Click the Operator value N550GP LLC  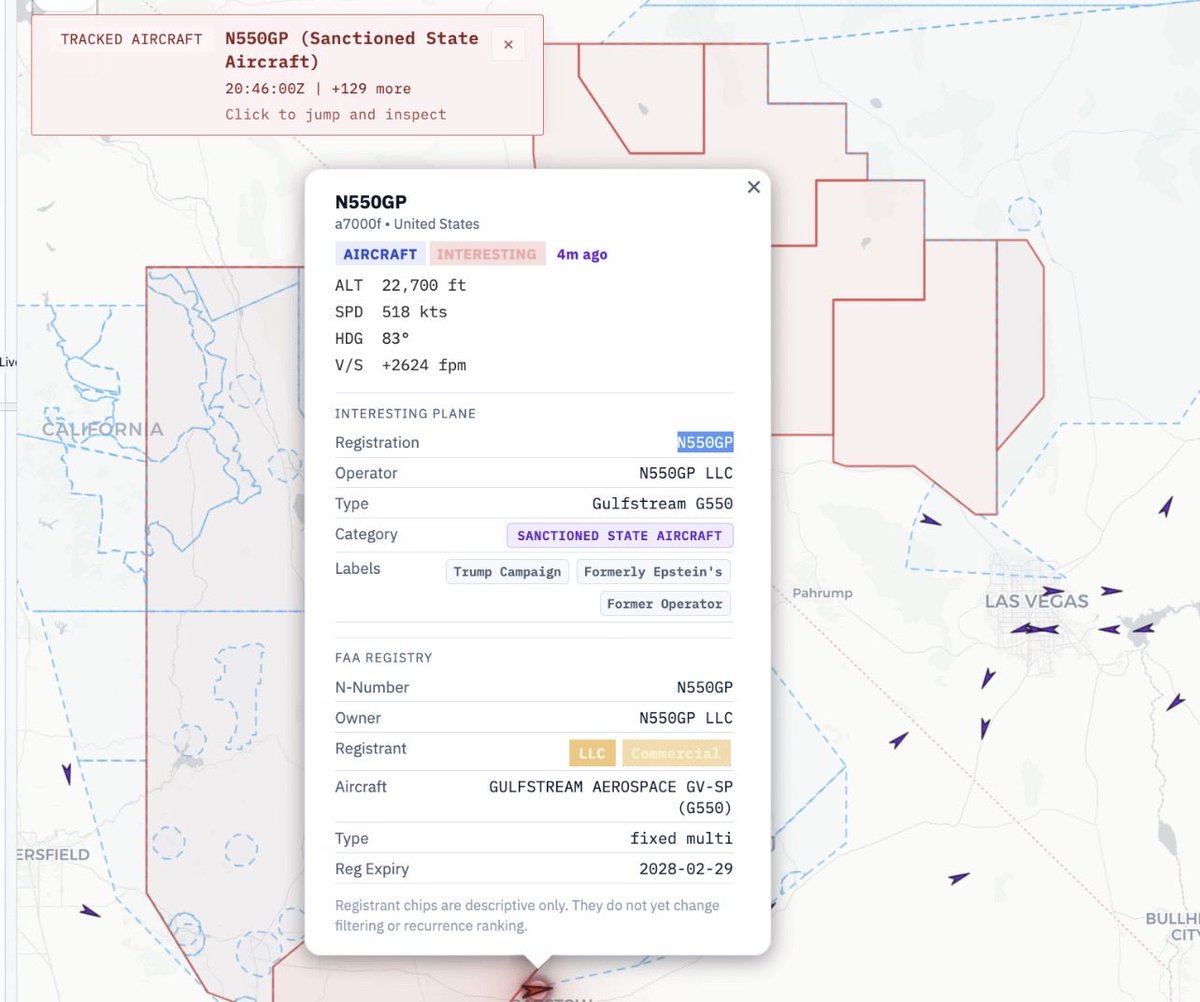coord(686,473)
